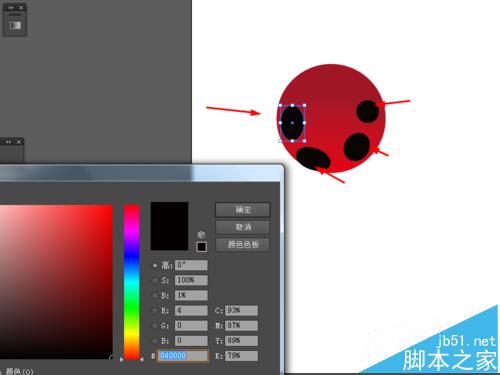The image size is (500, 375).
Task: Click the brightness field showing 1%
Action: pyautogui.click(x=191, y=295)
